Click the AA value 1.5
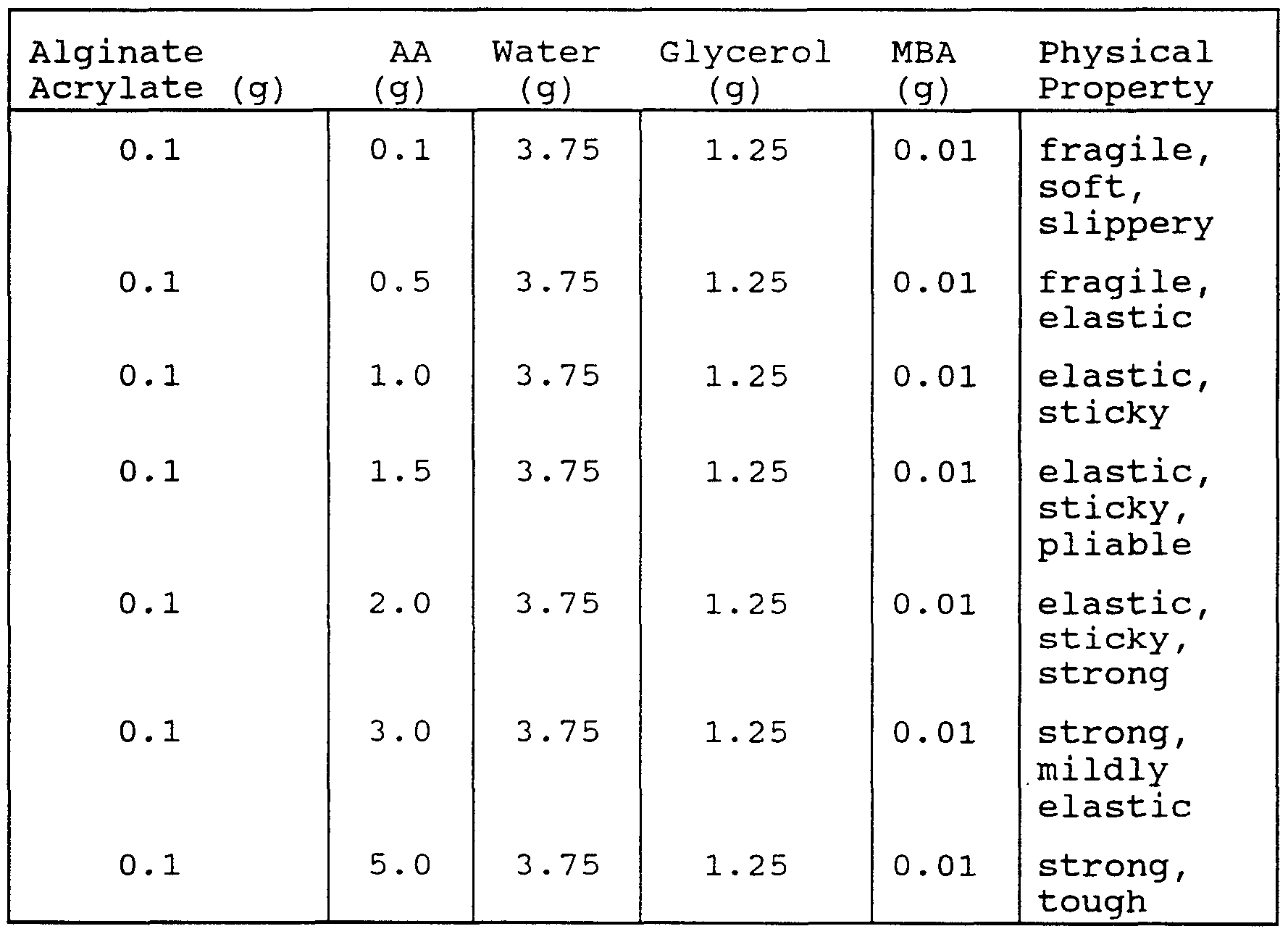 400,472
